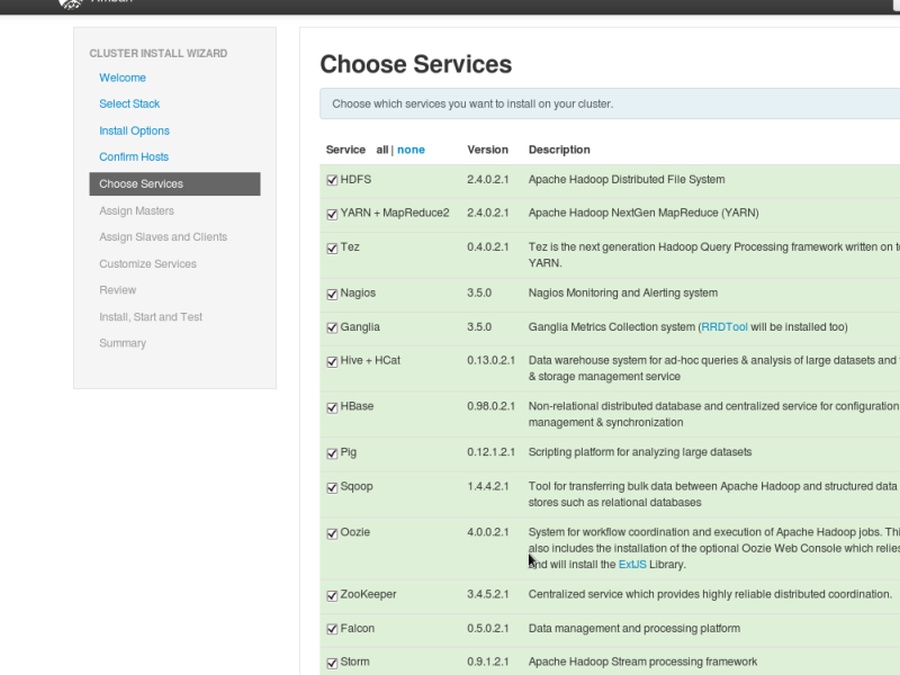Disable the HBase service checkbox
This screenshot has height=675, width=900.
(x=332, y=408)
